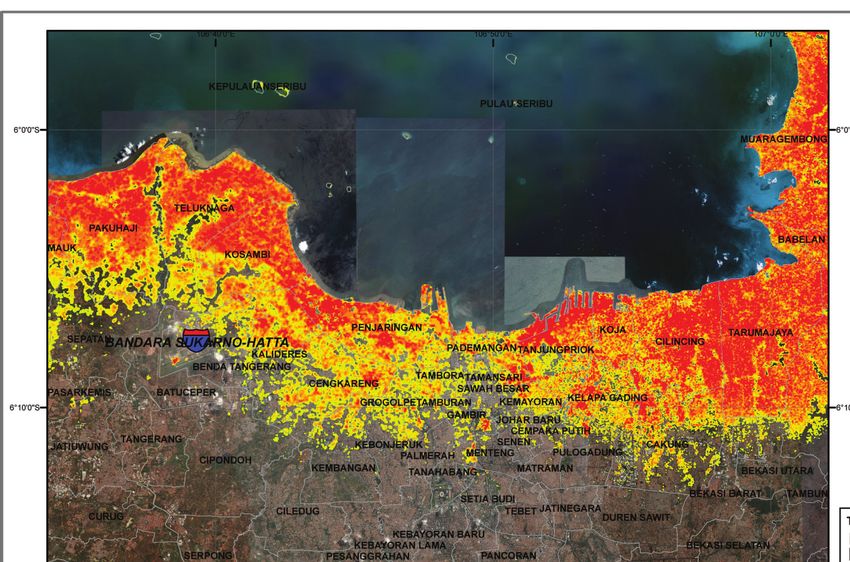The width and height of the screenshot is (850, 562).
Task: Select the MENTENG label
Action: pos(490,453)
